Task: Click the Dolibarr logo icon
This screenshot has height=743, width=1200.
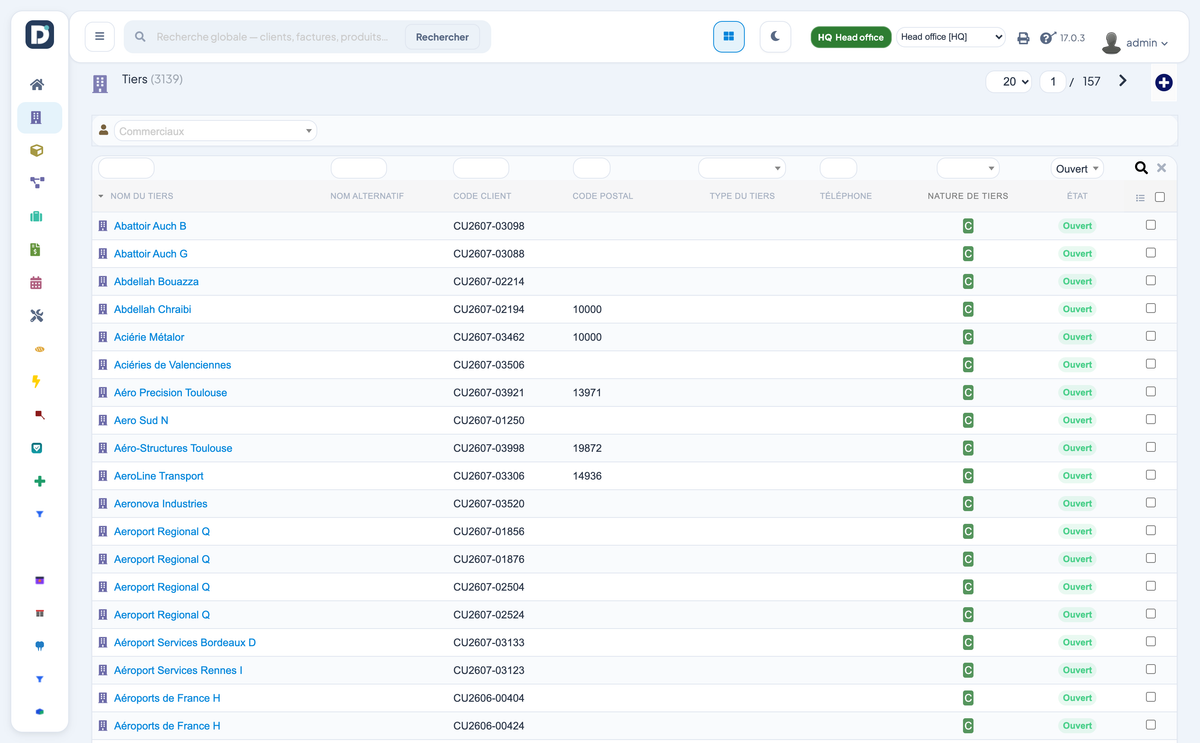Action: pyautogui.click(x=40, y=35)
